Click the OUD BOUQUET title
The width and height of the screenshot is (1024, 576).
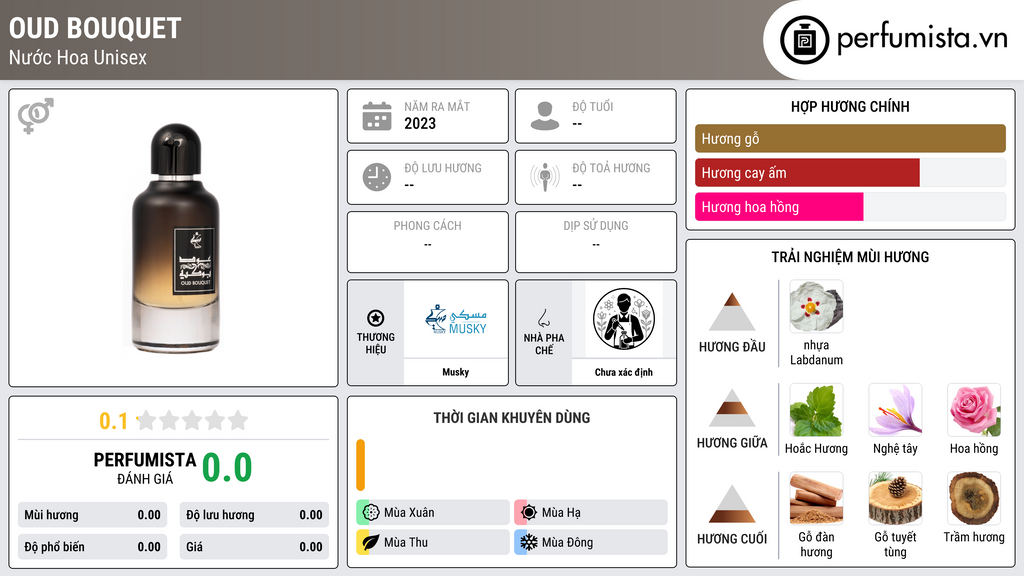coord(95,28)
